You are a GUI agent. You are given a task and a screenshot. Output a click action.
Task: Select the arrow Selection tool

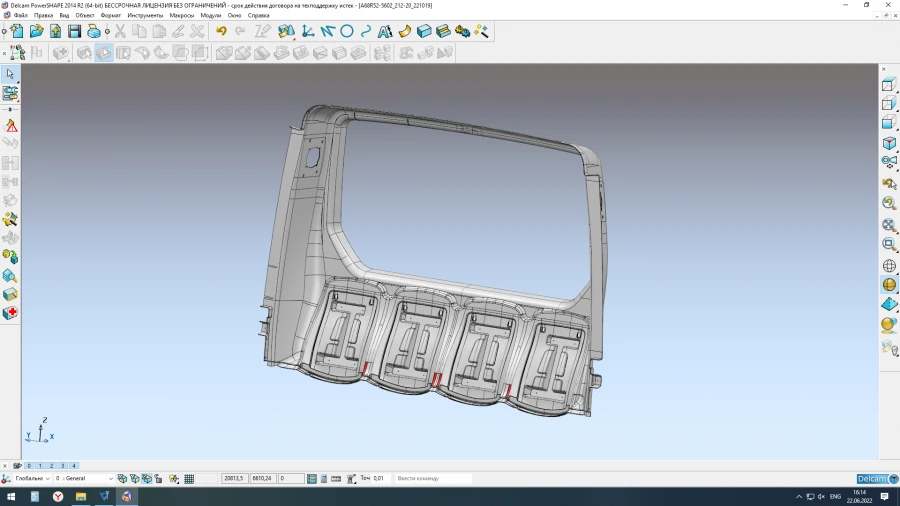coord(10,74)
